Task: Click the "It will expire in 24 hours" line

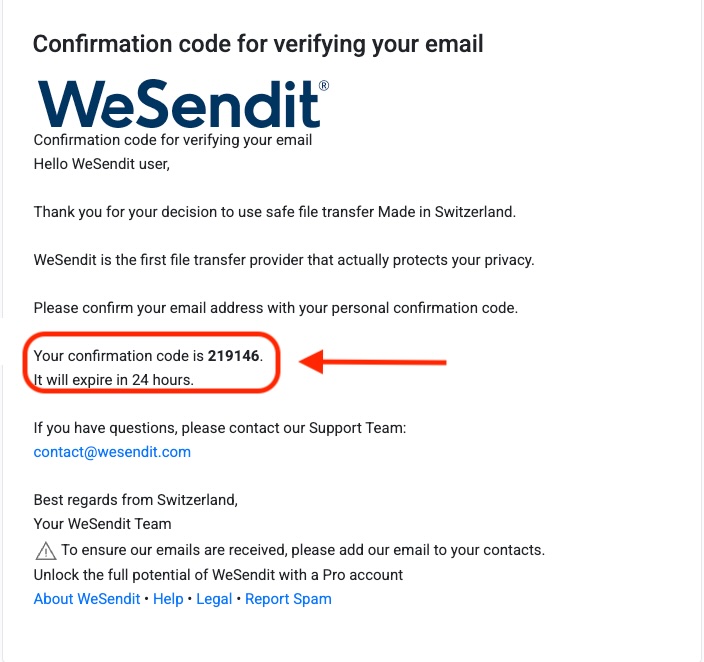Action: 114,380
